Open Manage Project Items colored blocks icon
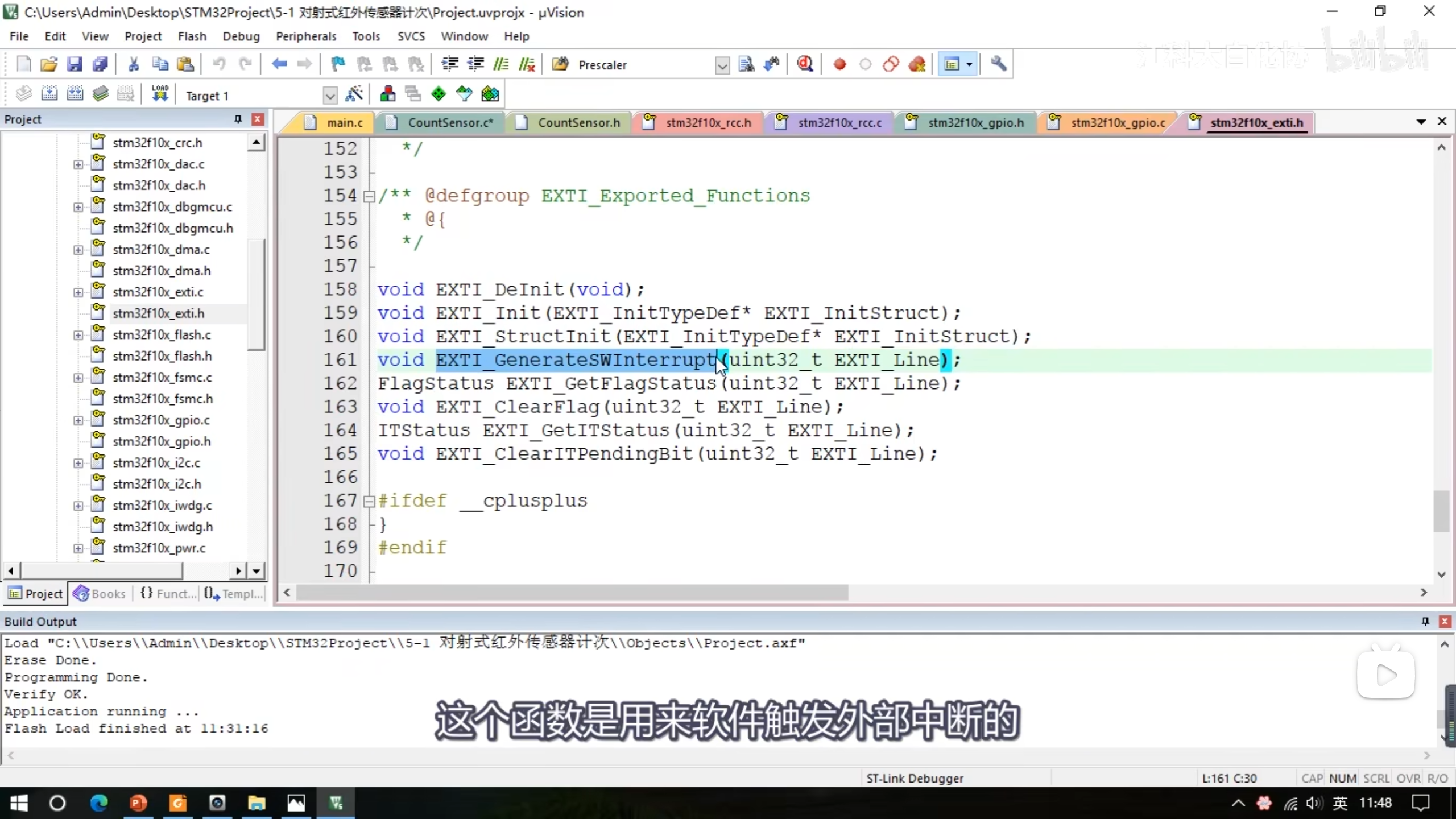 click(388, 94)
